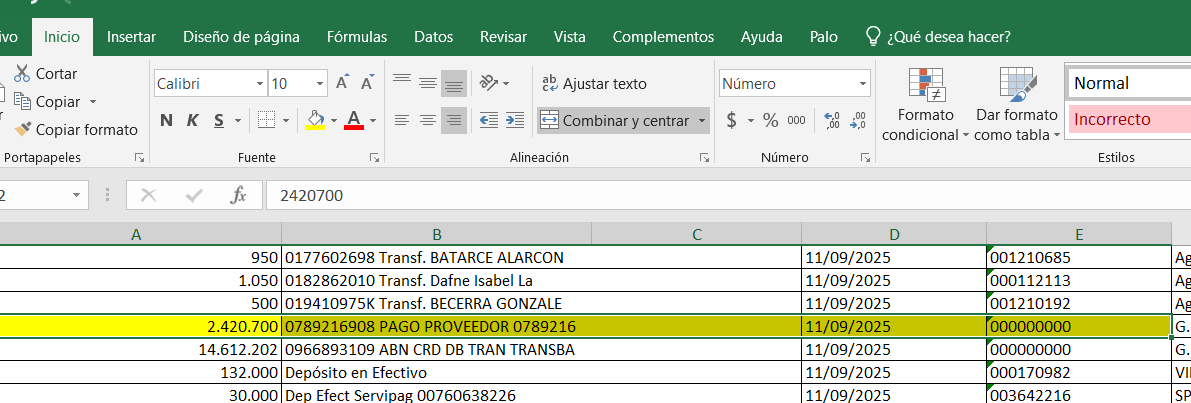Click the percent style icon
The height and width of the screenshot is (403, 1191).
[x=770, y=120]
